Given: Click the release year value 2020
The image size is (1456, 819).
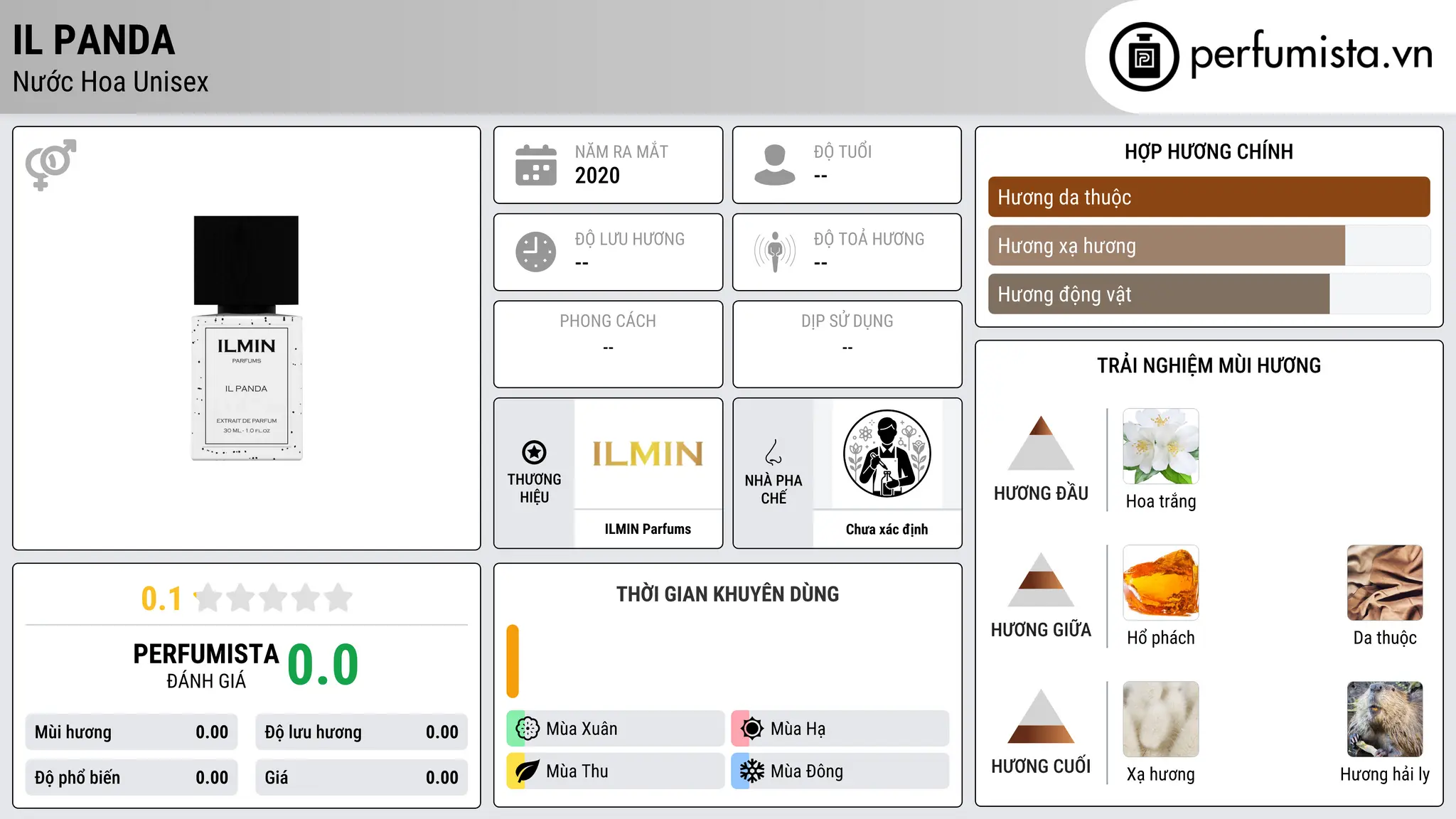Looking at the screenshot, I should coord(597,176).
